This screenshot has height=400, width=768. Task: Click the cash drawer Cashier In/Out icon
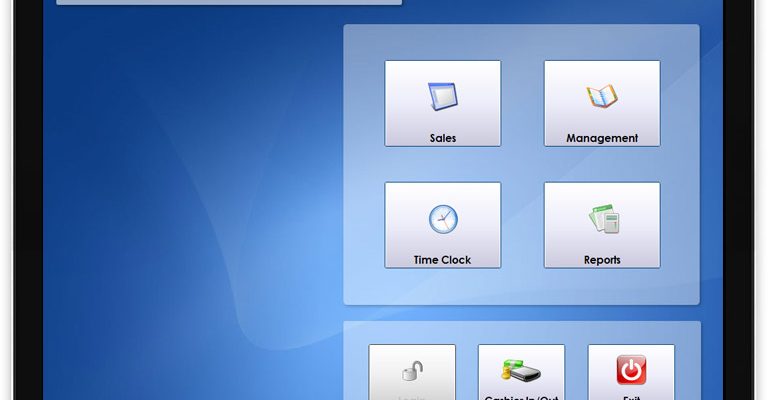521,371
